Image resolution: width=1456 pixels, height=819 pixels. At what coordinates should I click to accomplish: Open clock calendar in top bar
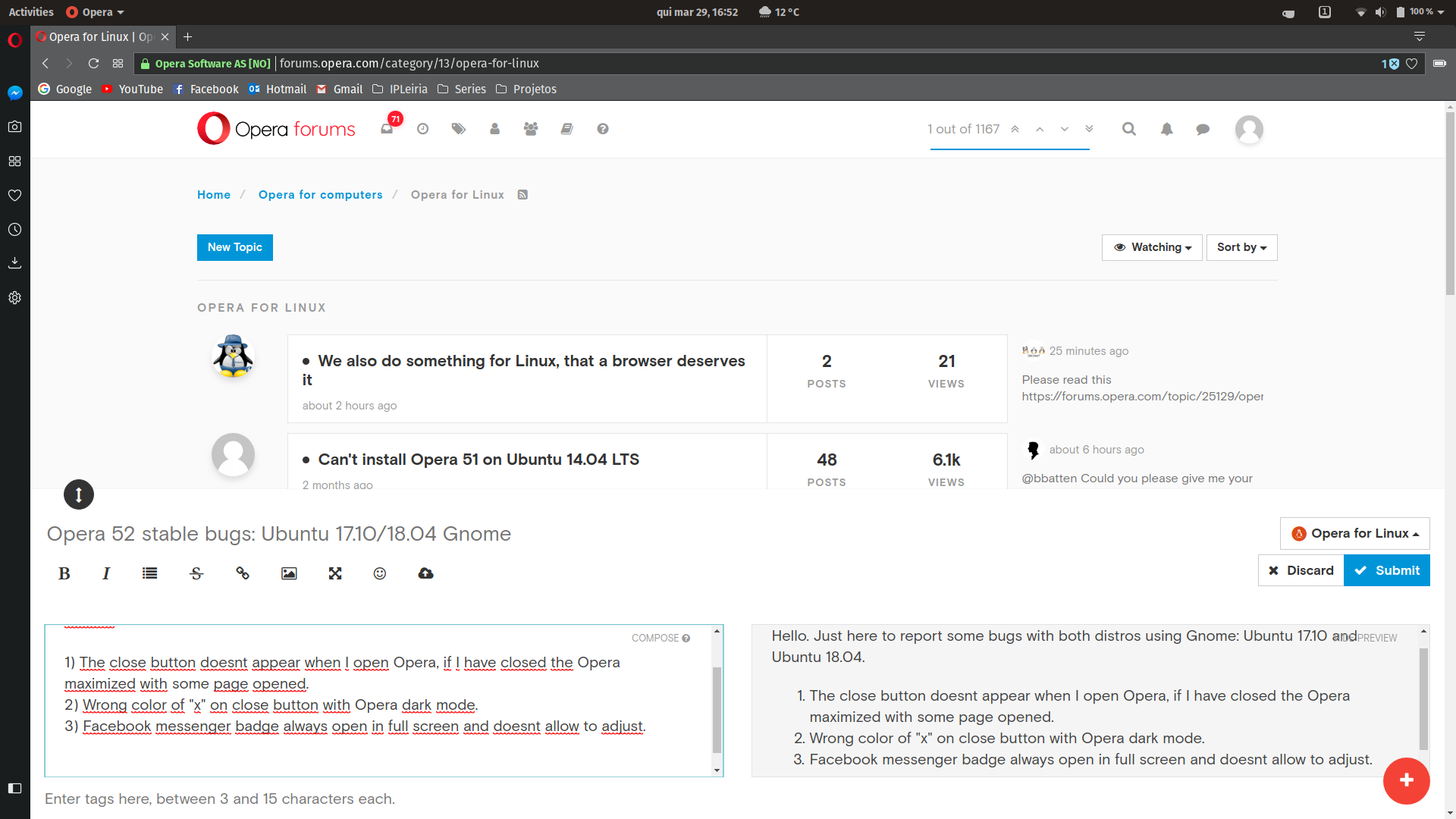[697, 12]
